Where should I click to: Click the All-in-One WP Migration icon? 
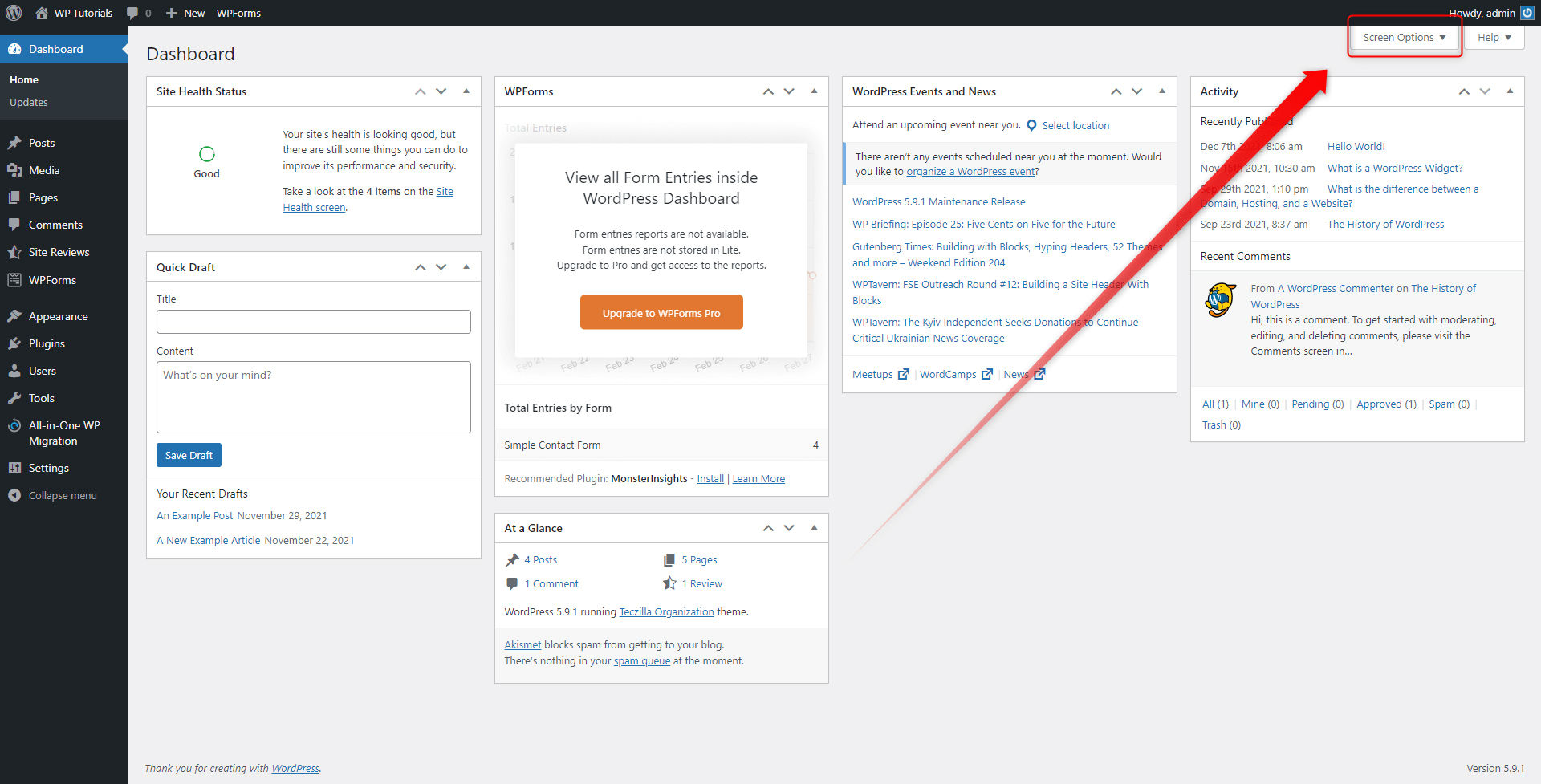(14, 425)
